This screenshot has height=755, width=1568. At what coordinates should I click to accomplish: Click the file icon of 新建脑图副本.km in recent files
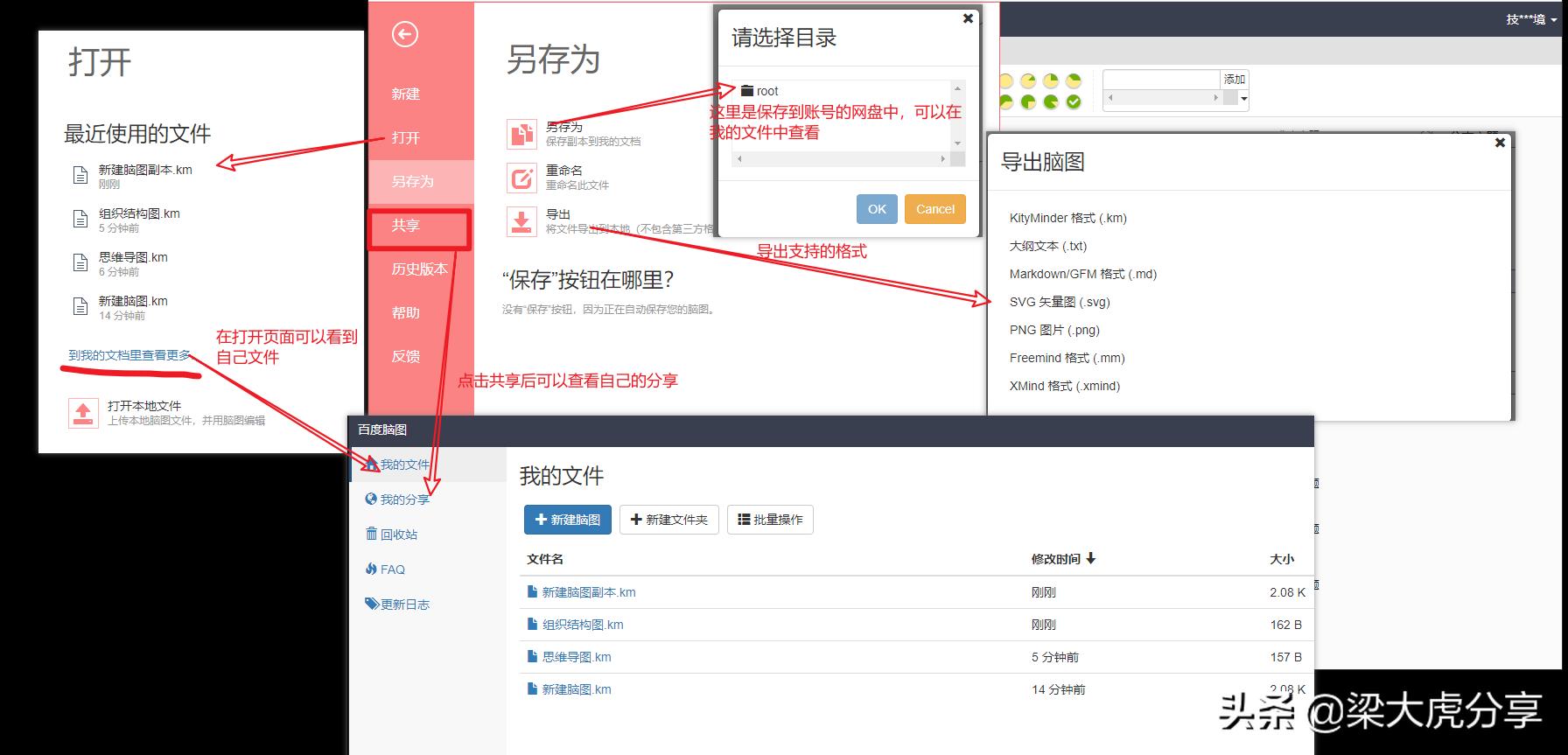(80, 176)
